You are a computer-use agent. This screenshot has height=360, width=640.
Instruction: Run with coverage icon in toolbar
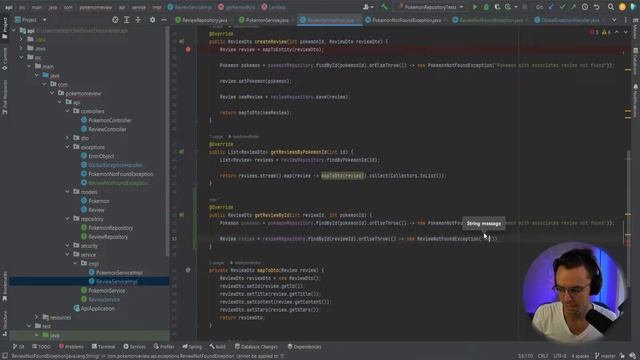tap(497, 7)
